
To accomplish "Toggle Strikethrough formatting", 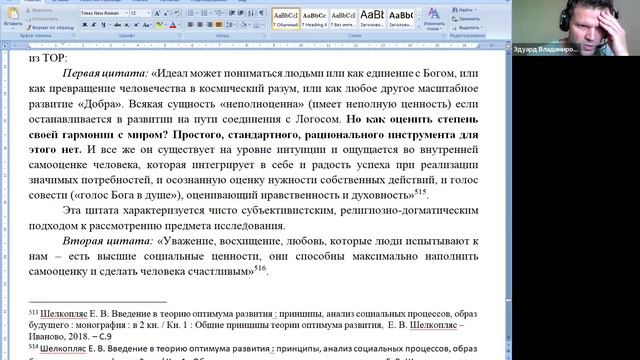I will 118,25.
